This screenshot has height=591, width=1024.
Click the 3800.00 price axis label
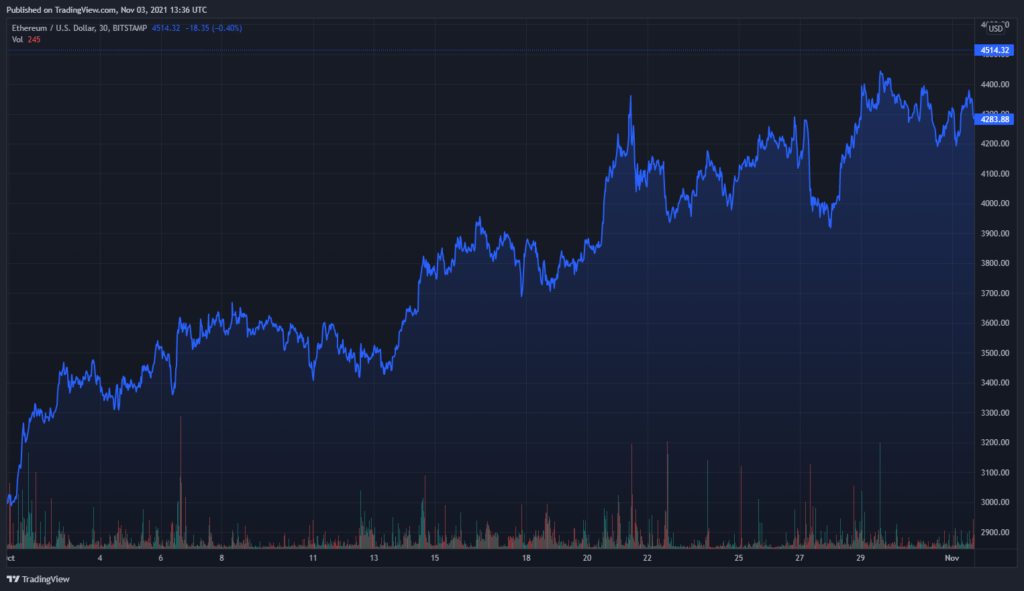click(x=995, y=263)
